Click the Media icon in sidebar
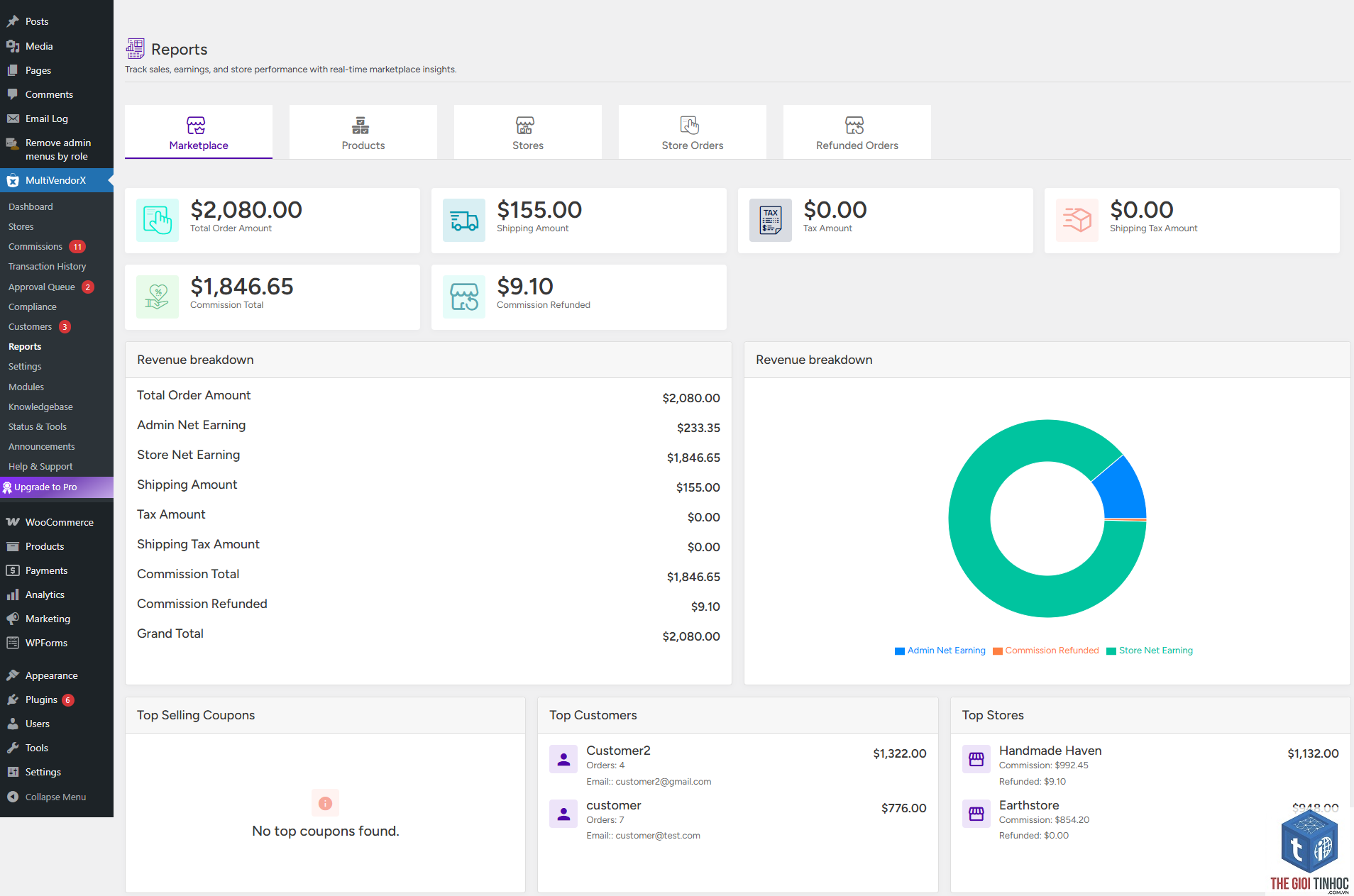The image size is (1354, 896). click(13, 46)
